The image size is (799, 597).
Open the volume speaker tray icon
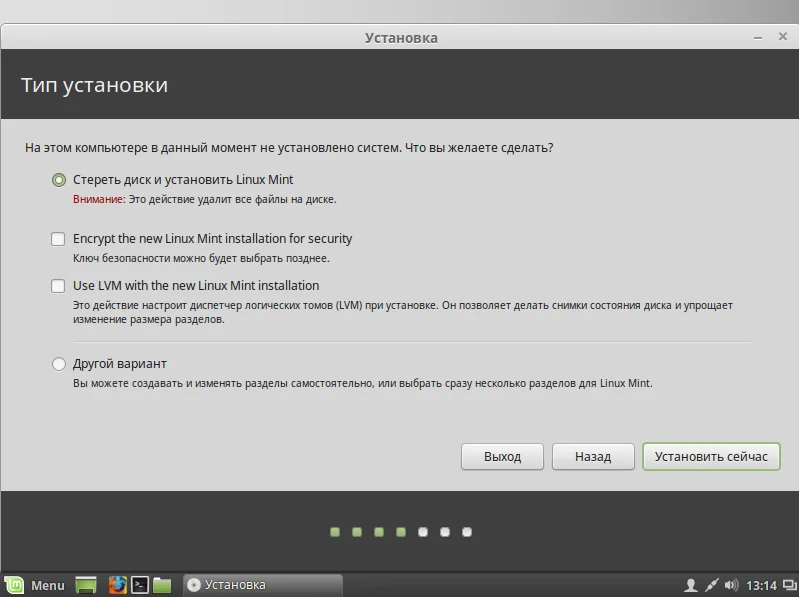[x=731, y=585]
